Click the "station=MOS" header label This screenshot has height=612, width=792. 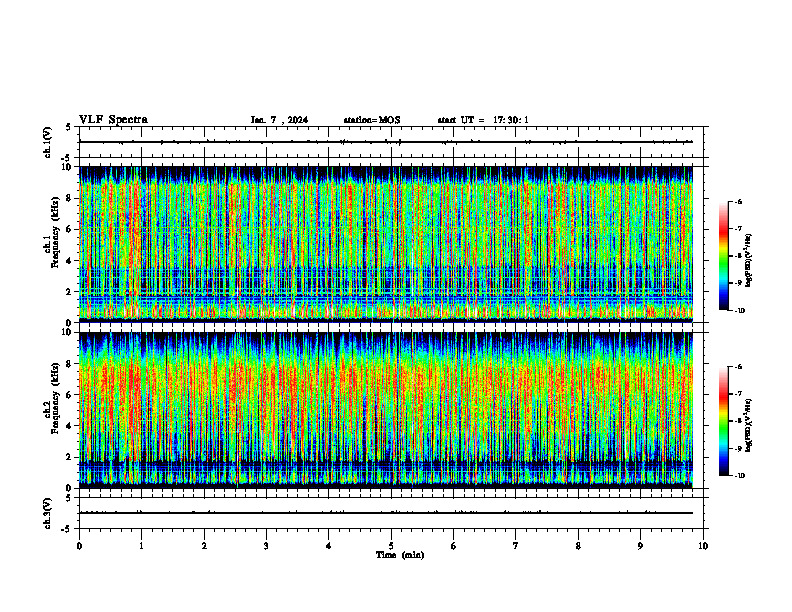coord(372,120)
